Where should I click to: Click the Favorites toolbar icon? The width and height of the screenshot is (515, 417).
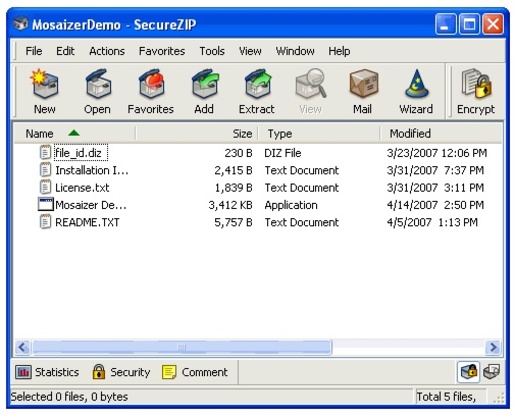[151, 84]
